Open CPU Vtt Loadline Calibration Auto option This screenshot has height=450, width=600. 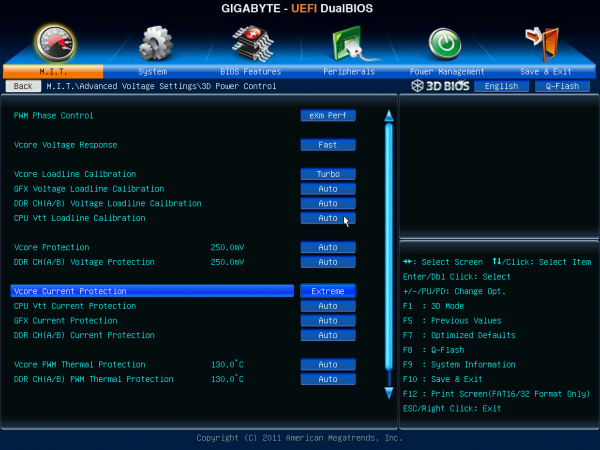click(328, 218)
